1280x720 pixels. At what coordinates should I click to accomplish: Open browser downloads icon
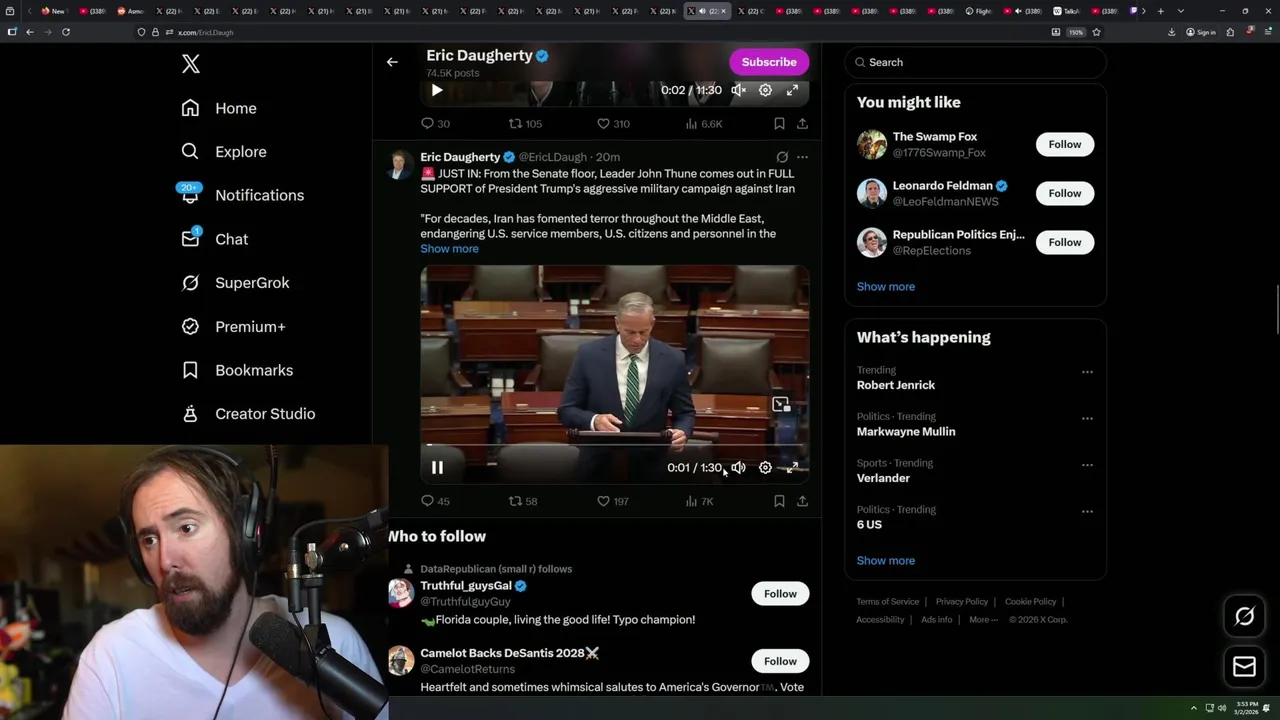(x=1171, y=32)
